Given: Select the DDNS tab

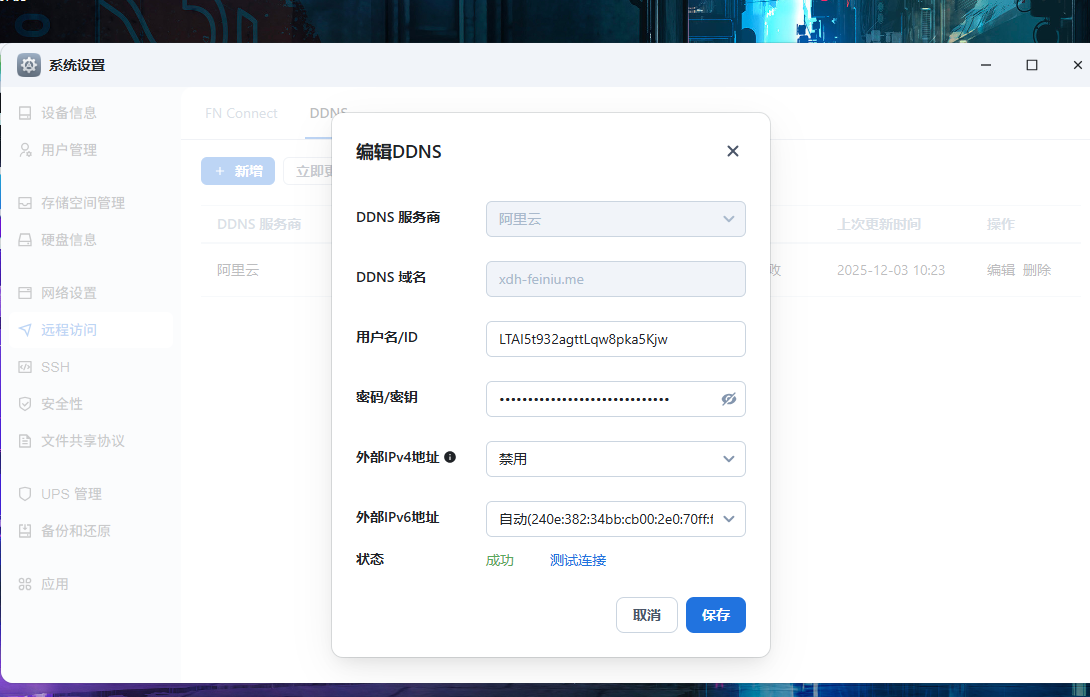Looking at the screenshot, I should click(328, 113).
